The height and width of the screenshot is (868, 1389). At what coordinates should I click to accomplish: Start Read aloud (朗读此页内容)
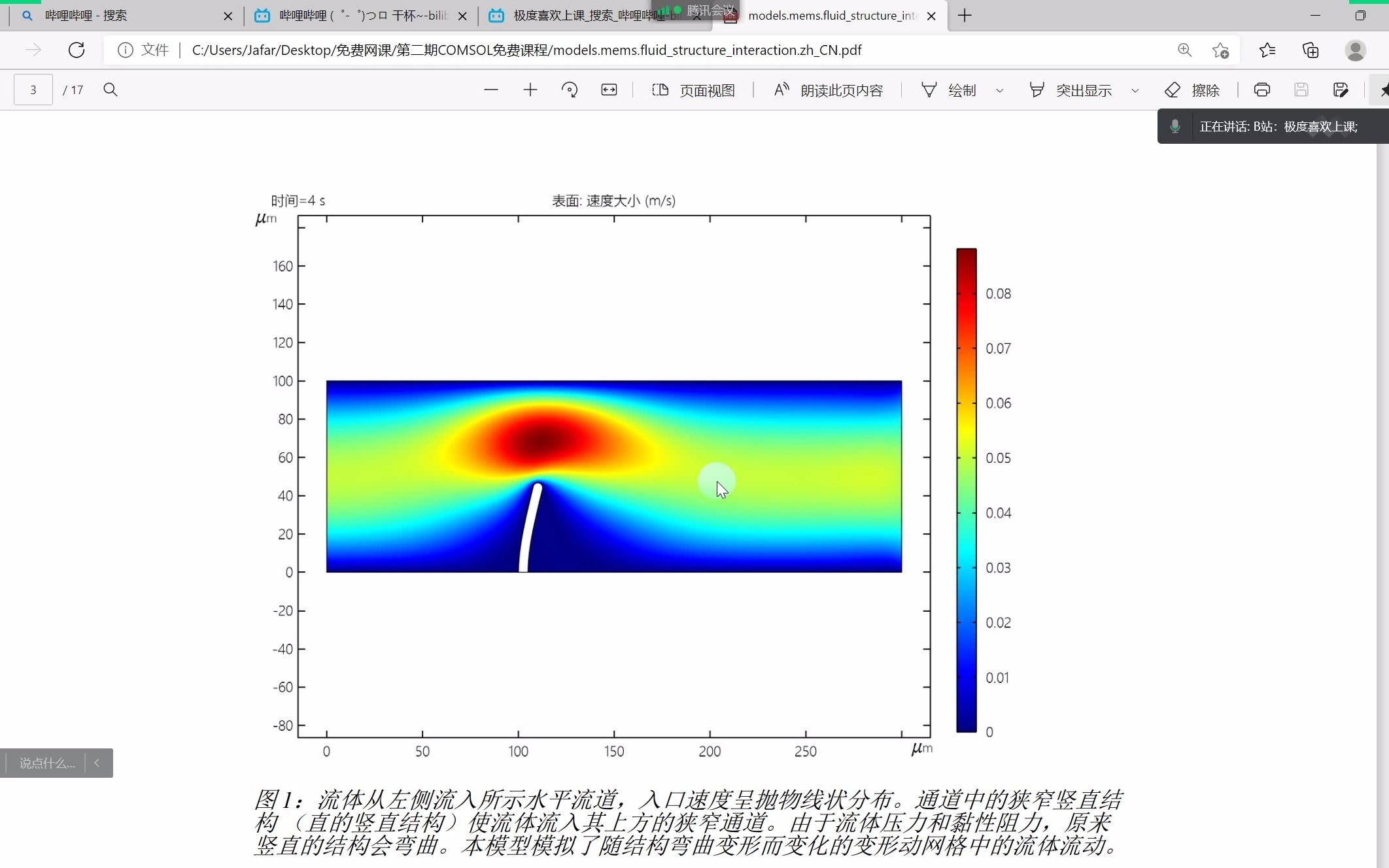[x=828, y=90]
